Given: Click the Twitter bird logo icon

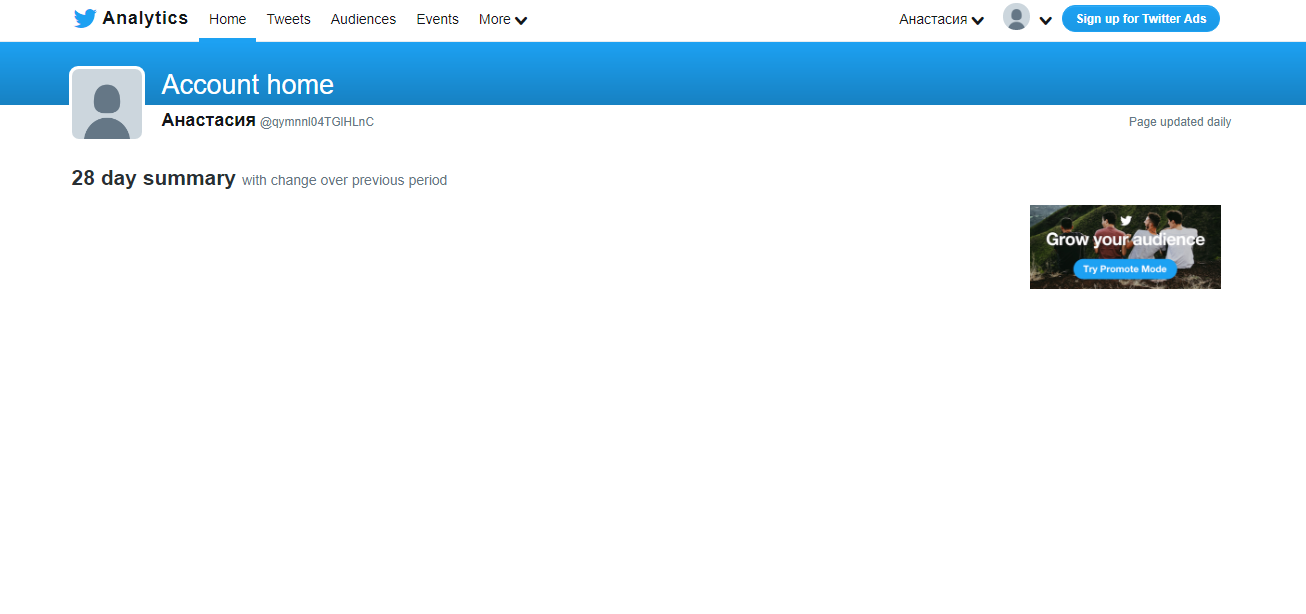Looking at the screenshot, I should (85, 19).
